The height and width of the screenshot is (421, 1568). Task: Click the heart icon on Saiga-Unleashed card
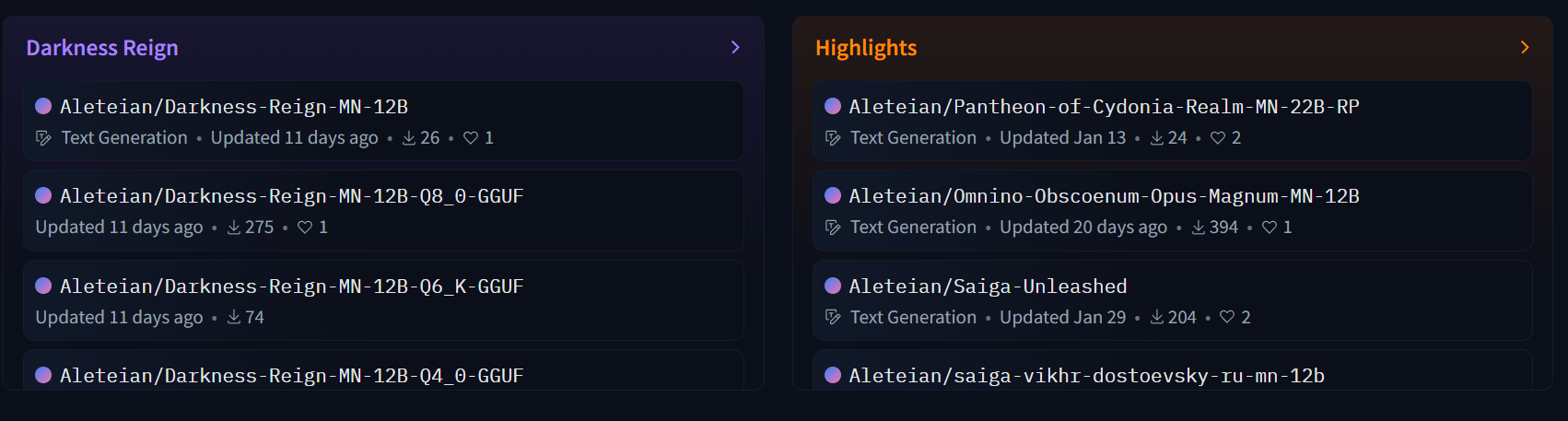(1227, 318)
